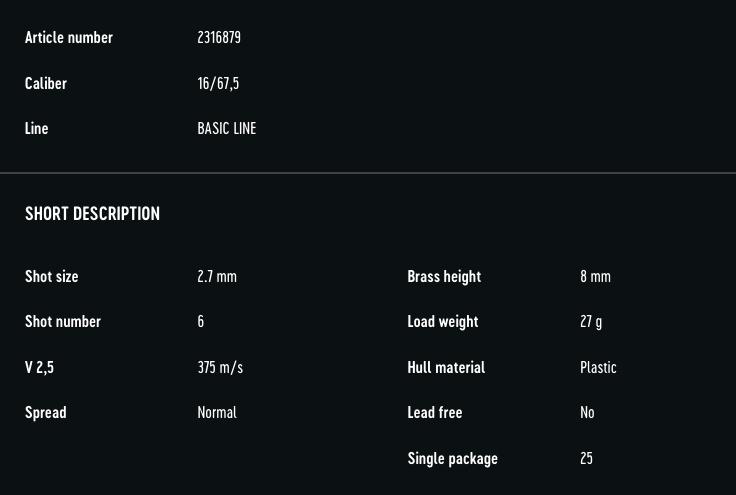This screenshot has width=736, height=495.
Task: Click the Caliber value 16/67,5
Action: point(218,83)
